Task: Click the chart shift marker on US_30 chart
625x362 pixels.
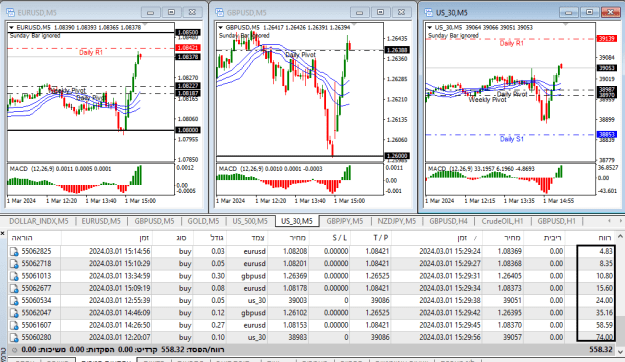Action: point(565,25)
